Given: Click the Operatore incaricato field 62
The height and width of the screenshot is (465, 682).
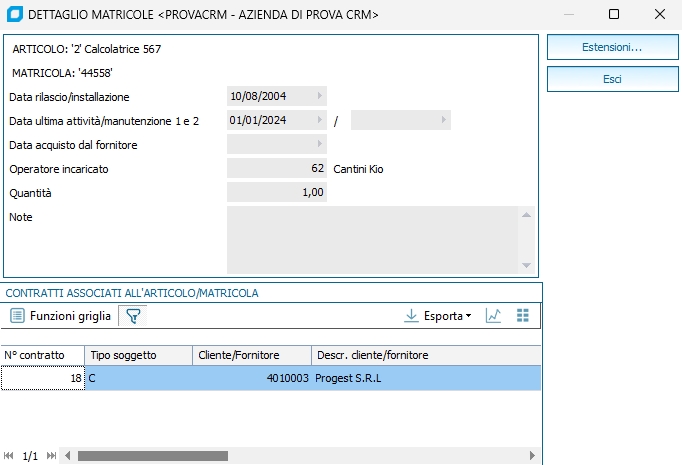Looking at the screenshot, I should click(x=277, y=168).
